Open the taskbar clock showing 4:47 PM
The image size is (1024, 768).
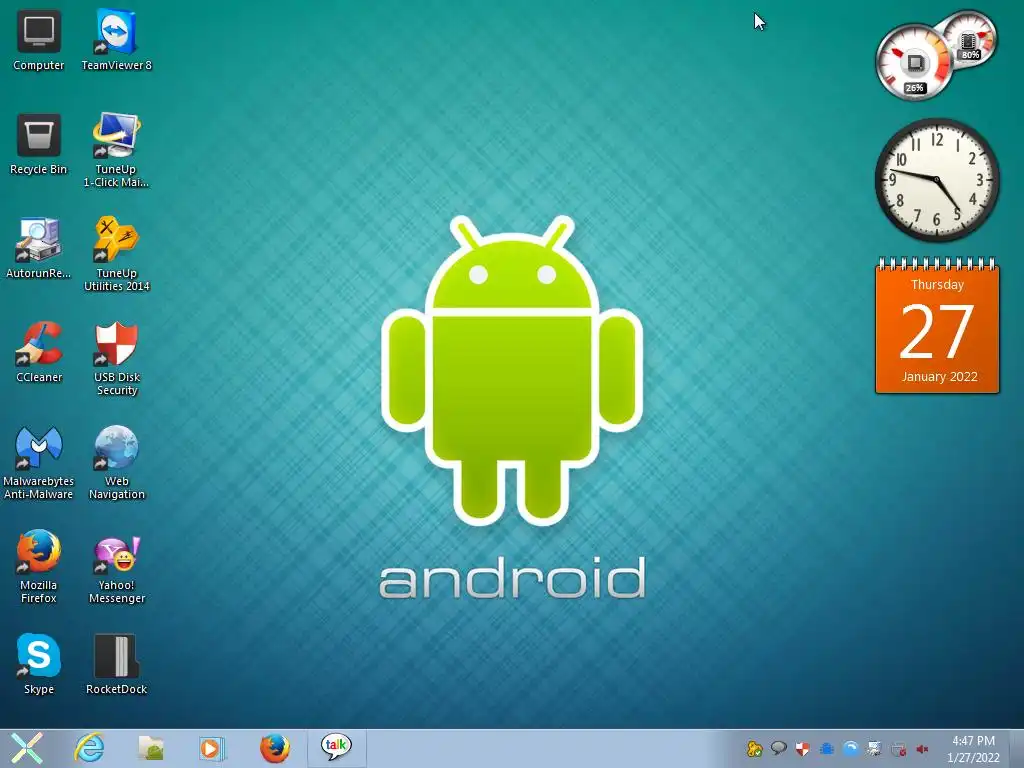[973, 749]
